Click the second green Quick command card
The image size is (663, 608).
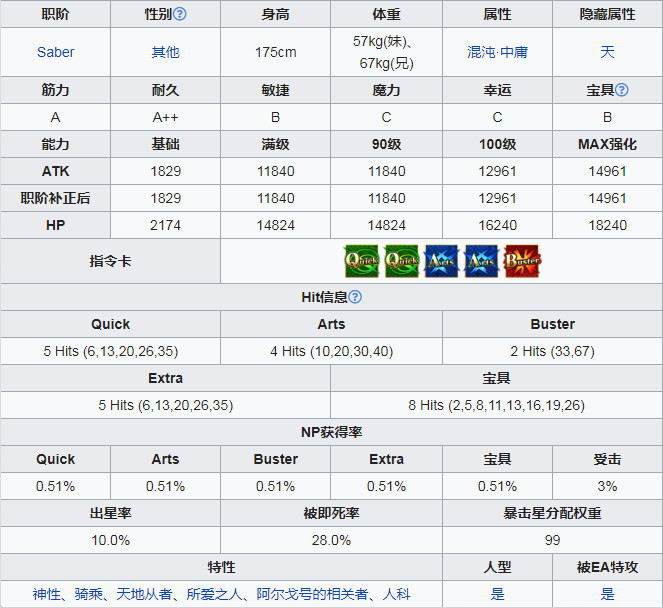tap(402, 261)
